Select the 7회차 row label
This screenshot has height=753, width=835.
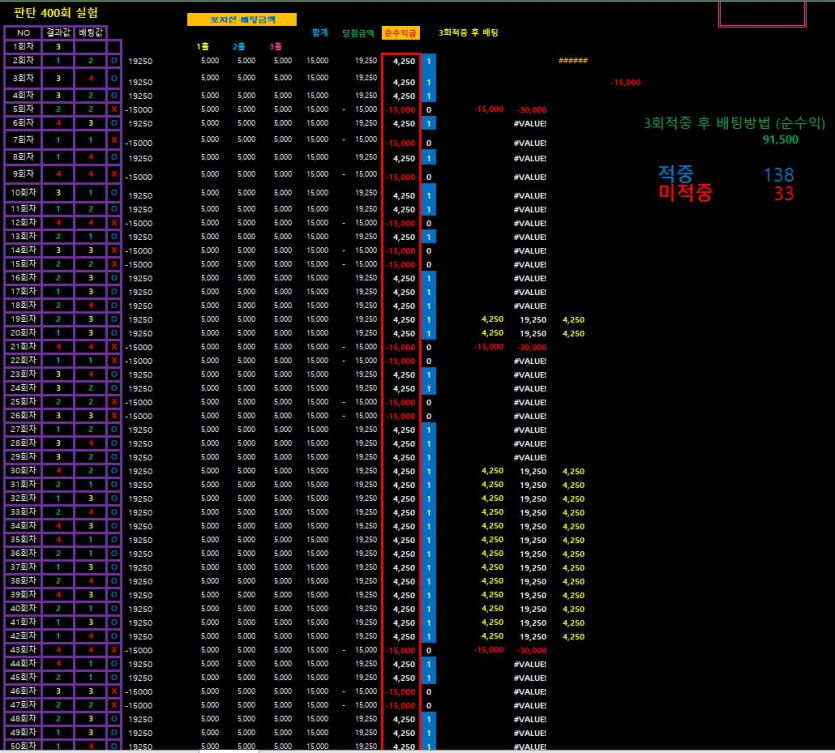click(x=23, y=140)
